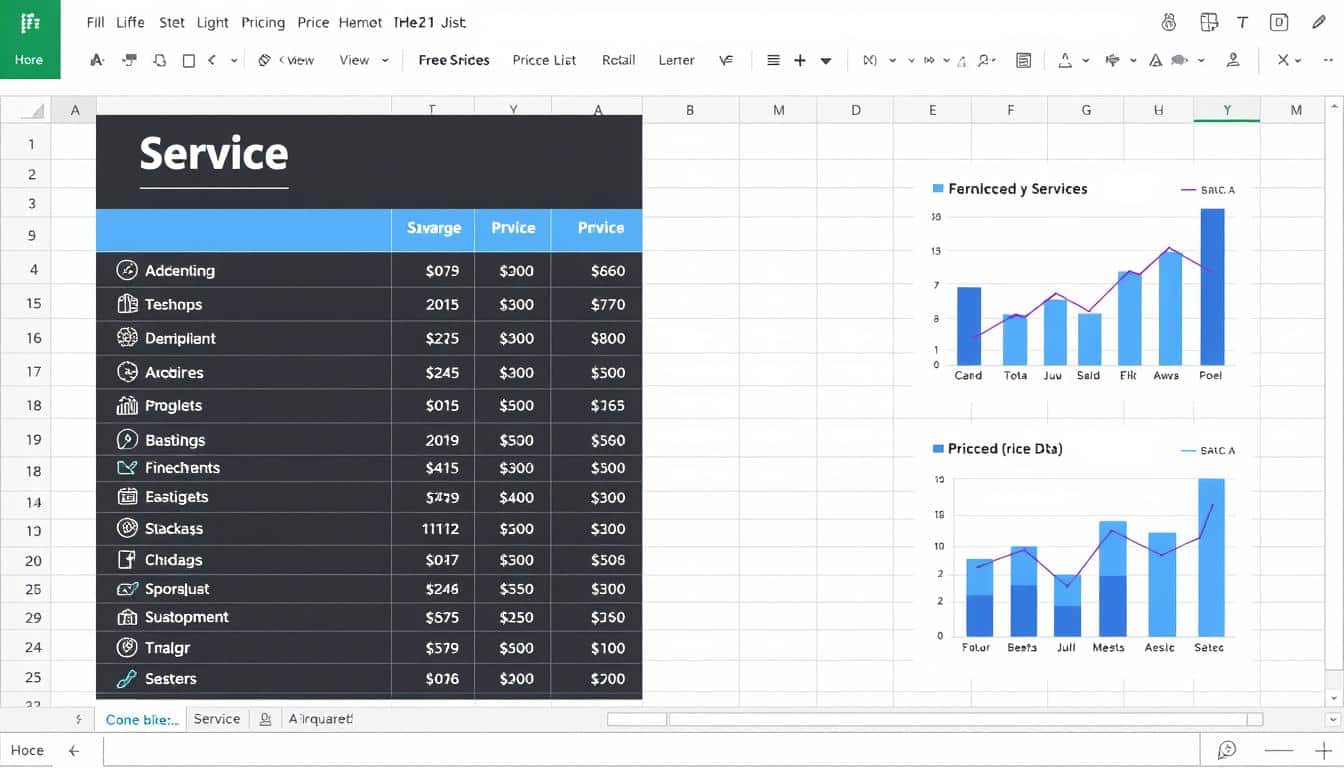Click the format painter icon
Image resolution: width=1344 pixels, height=768 pixels.
pos(129,60)
